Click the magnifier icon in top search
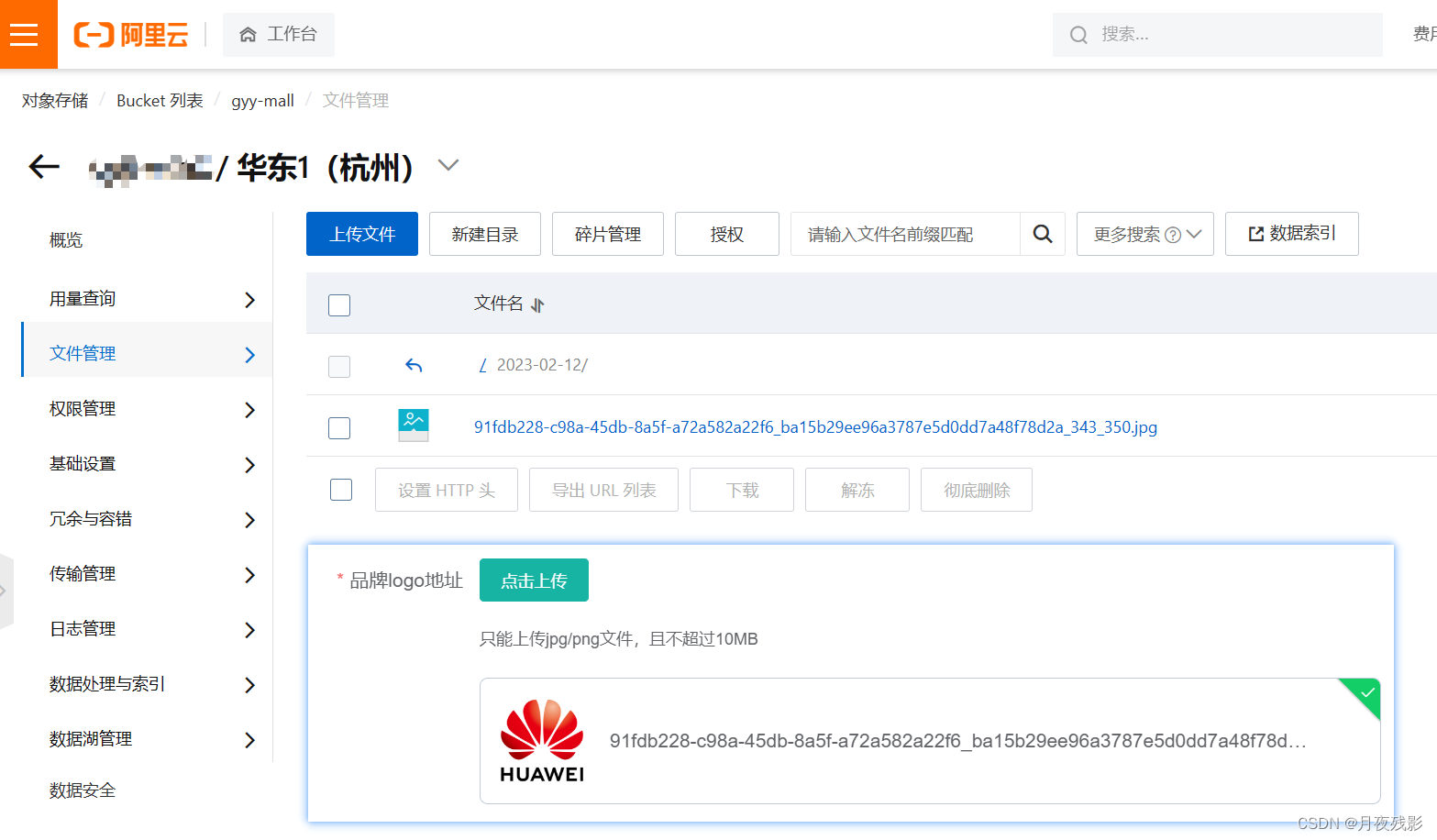1437x840 pixels. (1078, 35)
